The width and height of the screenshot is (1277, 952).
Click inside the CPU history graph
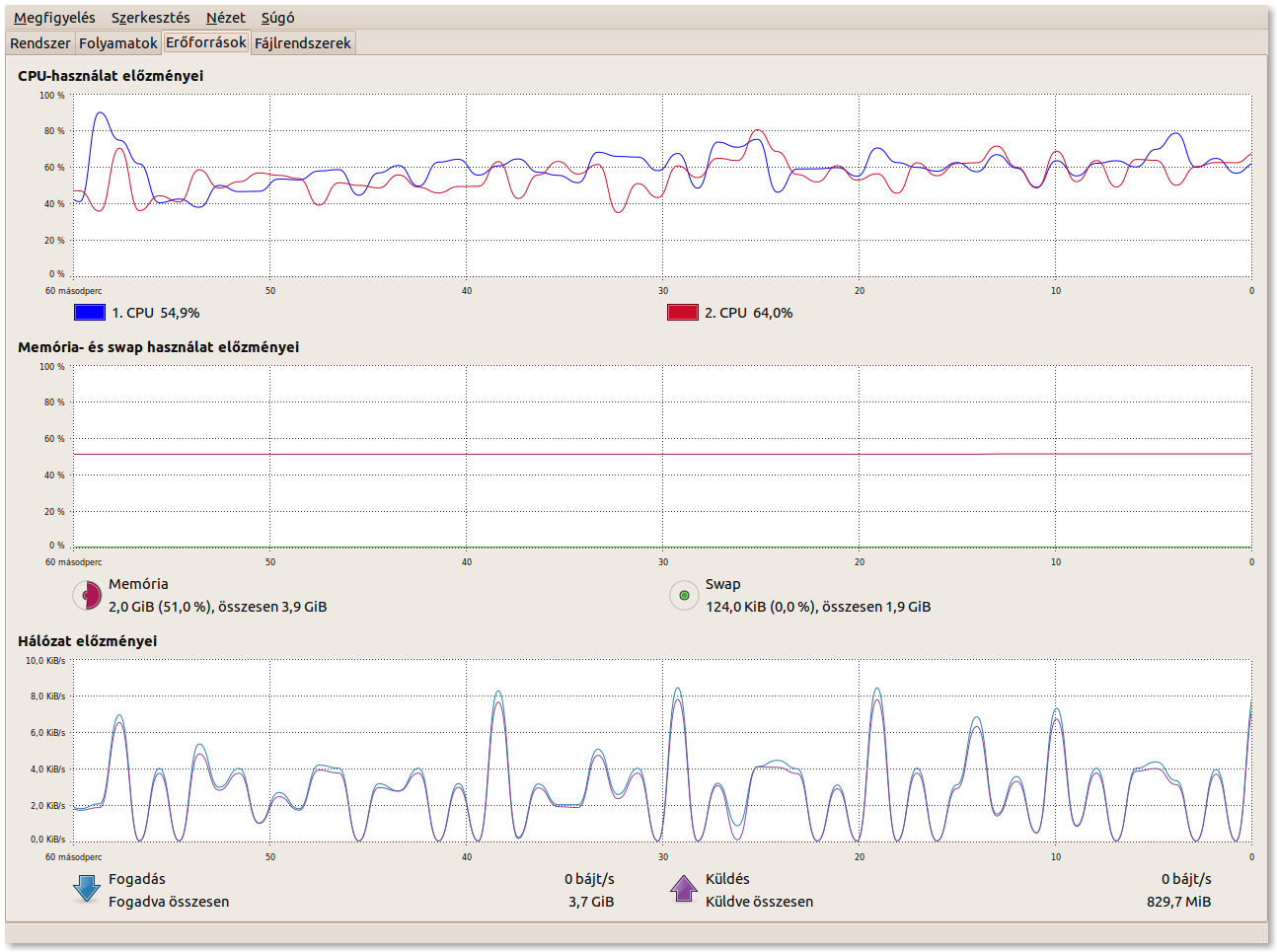click(x=662, y=185)
